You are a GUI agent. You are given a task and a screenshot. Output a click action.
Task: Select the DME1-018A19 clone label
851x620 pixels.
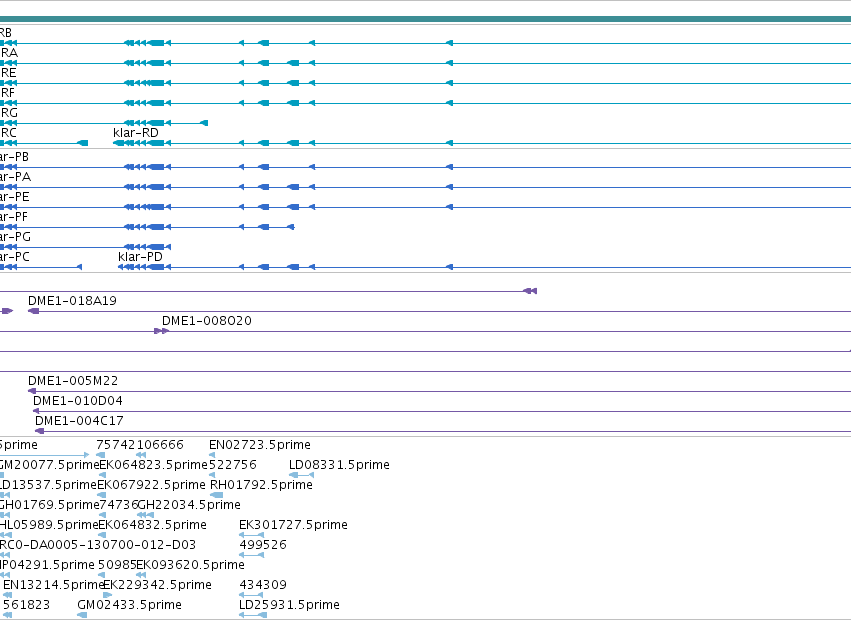tap(72, 301)
